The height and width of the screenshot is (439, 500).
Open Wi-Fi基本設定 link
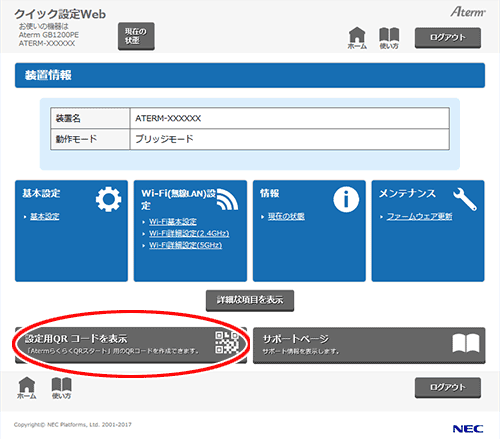tap(173, 222)
